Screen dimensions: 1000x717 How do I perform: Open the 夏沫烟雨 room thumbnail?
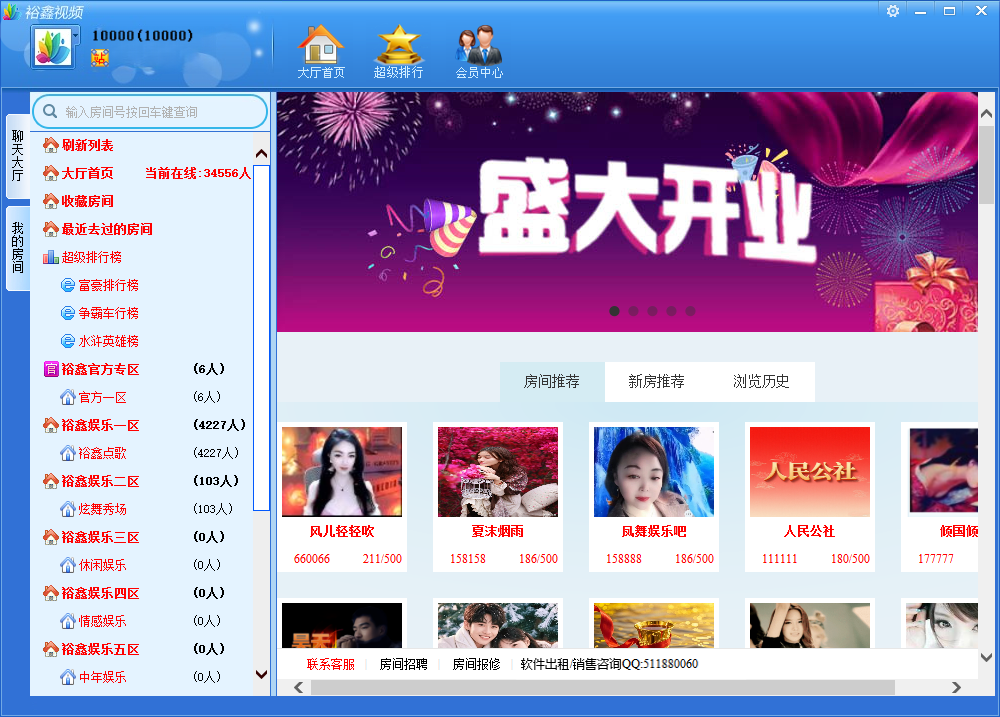[497, 471]
